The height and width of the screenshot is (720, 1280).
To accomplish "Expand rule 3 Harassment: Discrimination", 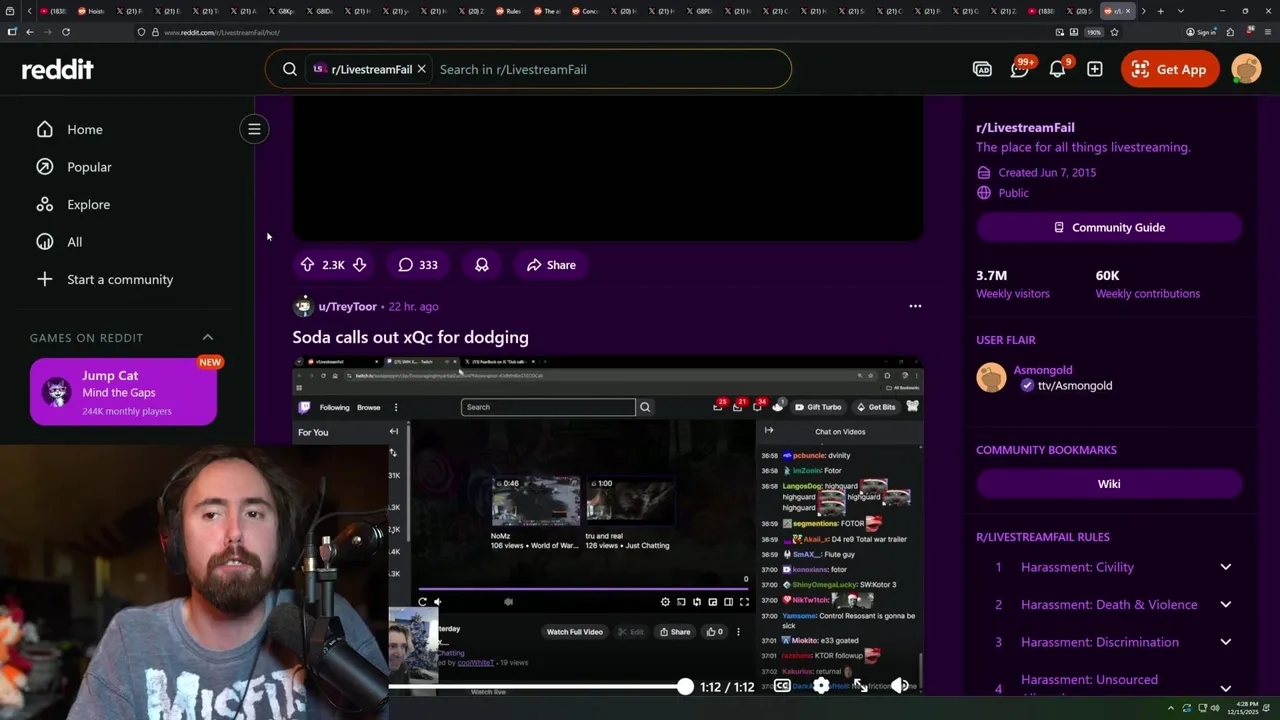I will 1225,642.
